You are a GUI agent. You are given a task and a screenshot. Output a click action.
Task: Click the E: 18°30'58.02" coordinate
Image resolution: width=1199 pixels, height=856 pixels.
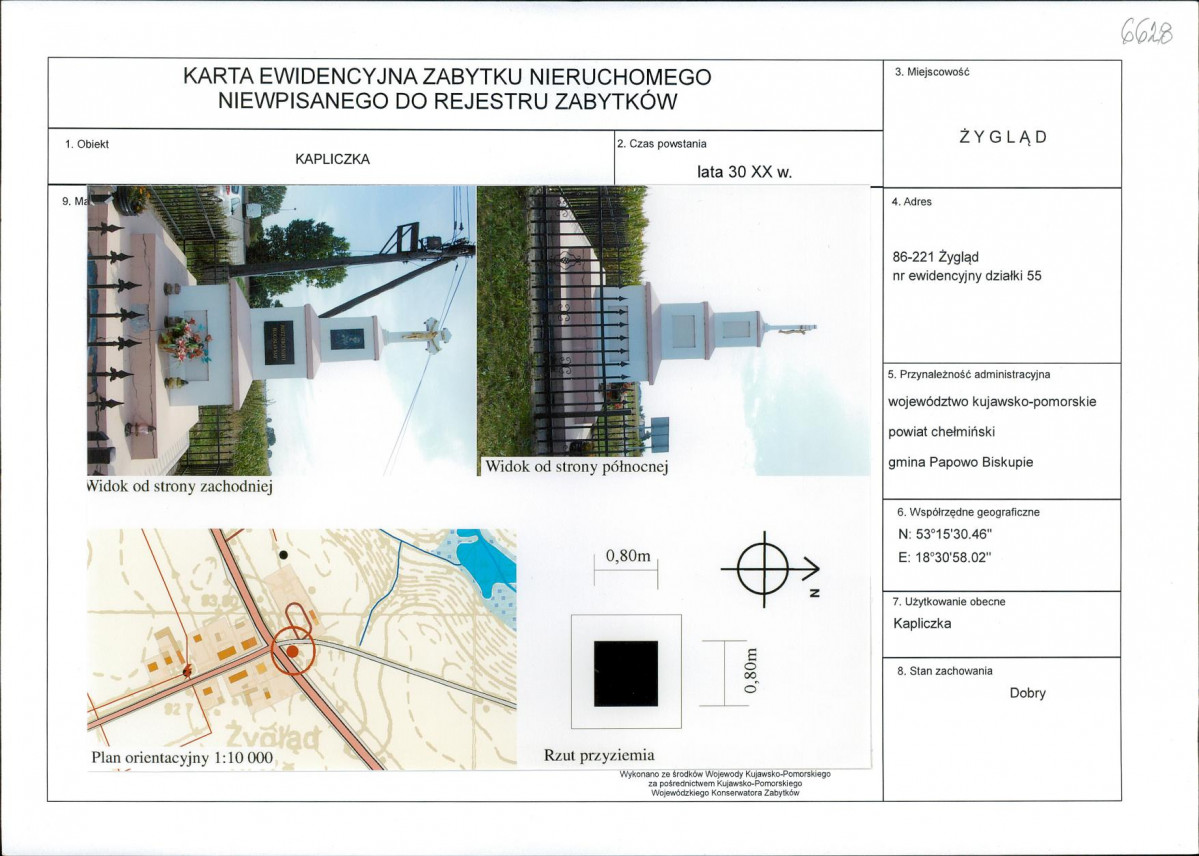pyautogui.click(x=944, y=558)
